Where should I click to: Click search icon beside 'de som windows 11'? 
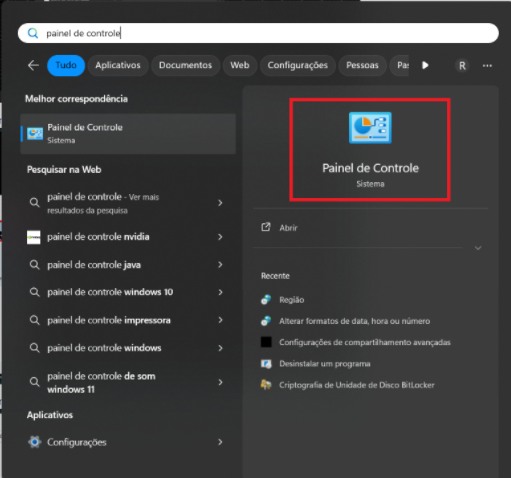(x=34, y=382)
